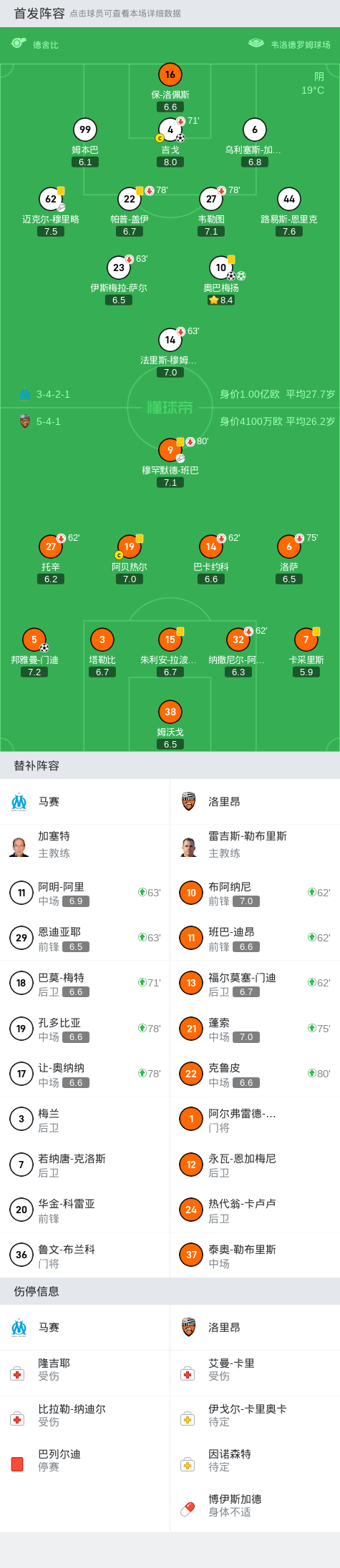Select 卡采里斯 number 7 orange badge
The width and height of the screenshot is (340, 1568).
(306, 640)
